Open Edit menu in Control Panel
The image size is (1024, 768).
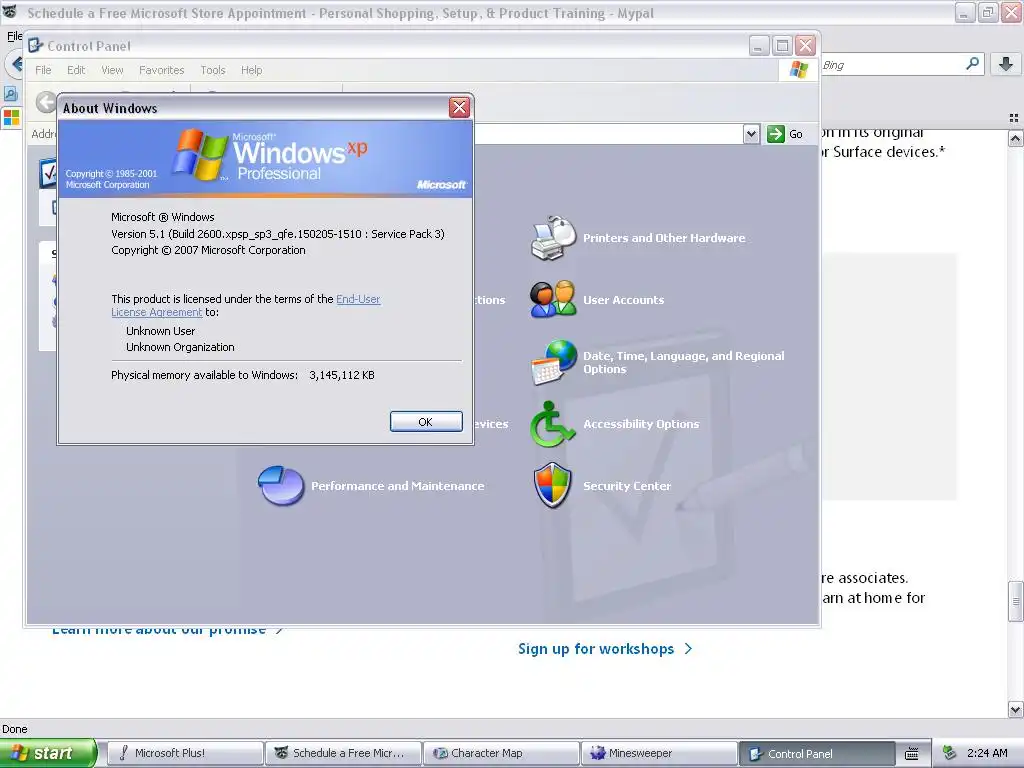point(76,70)
